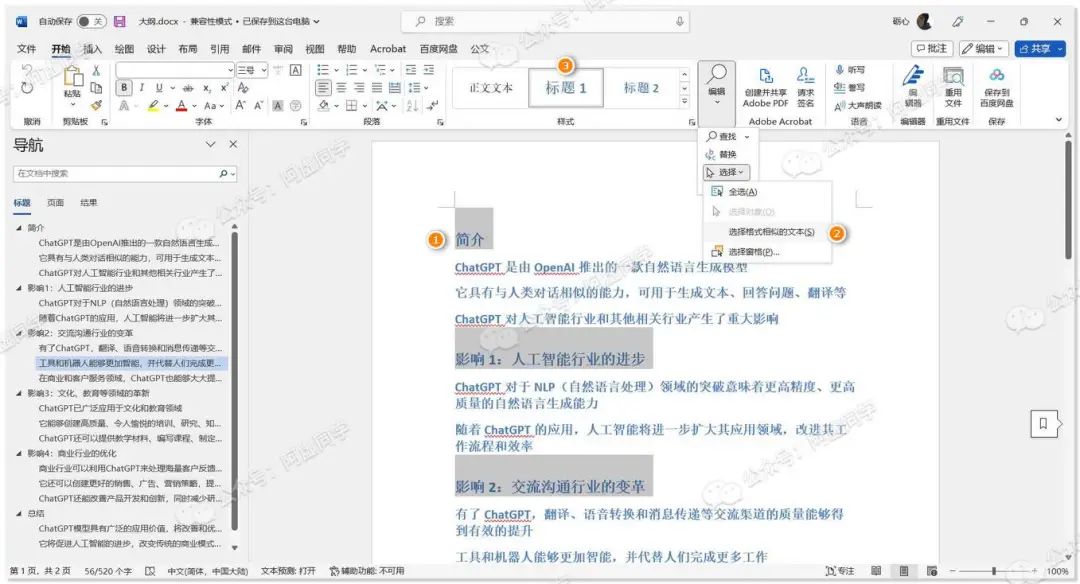Screen dimensions: 1080x584
Task: Click the yellow text highlight color button
Action: (153, 105)
